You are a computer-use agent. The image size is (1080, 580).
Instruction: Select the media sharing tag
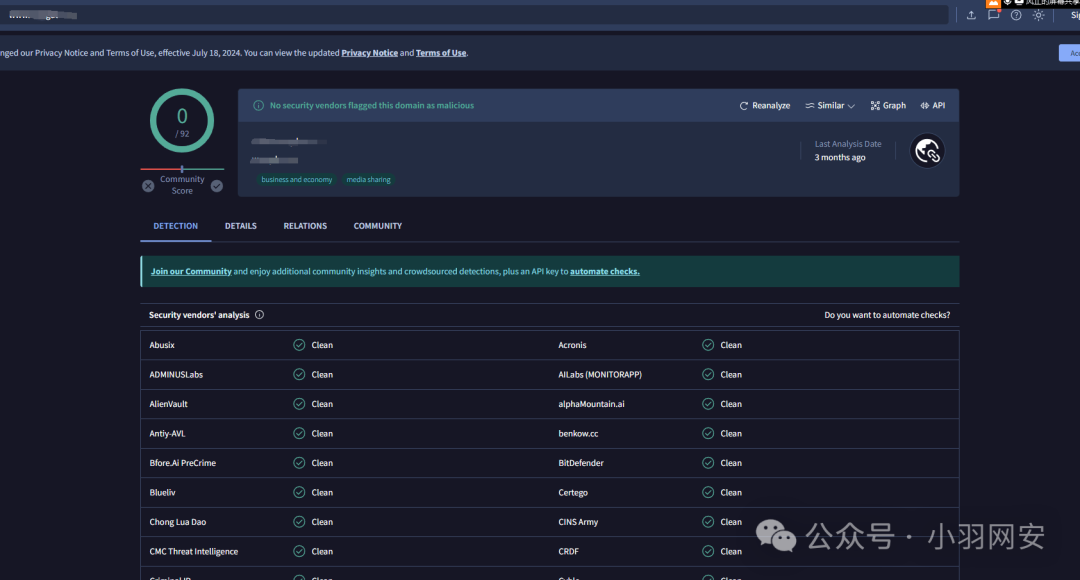pyautogui.click(x=368, y=179)
